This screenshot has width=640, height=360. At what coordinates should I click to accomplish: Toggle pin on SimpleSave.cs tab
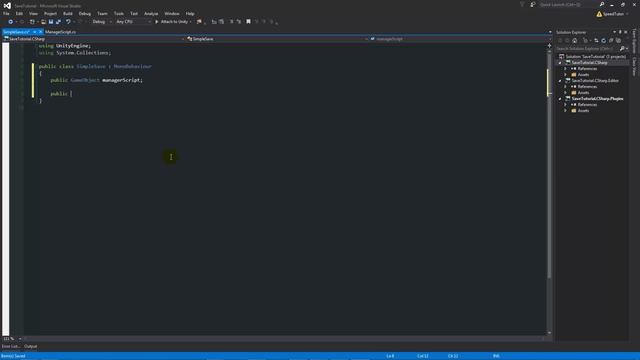coord(35,32)
